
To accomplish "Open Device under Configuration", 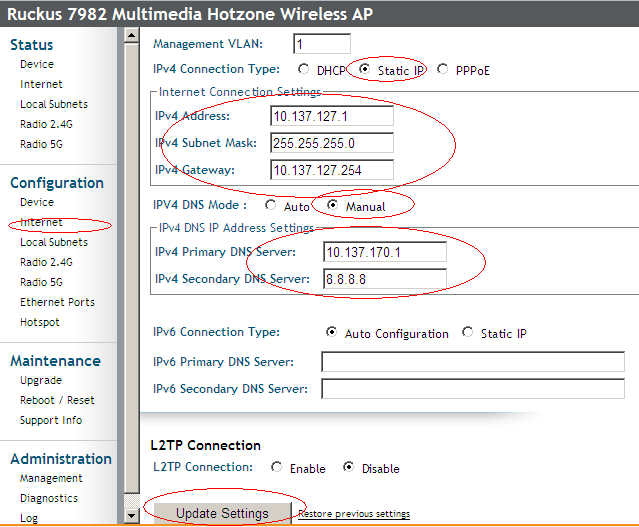I will tap(37, 202).
